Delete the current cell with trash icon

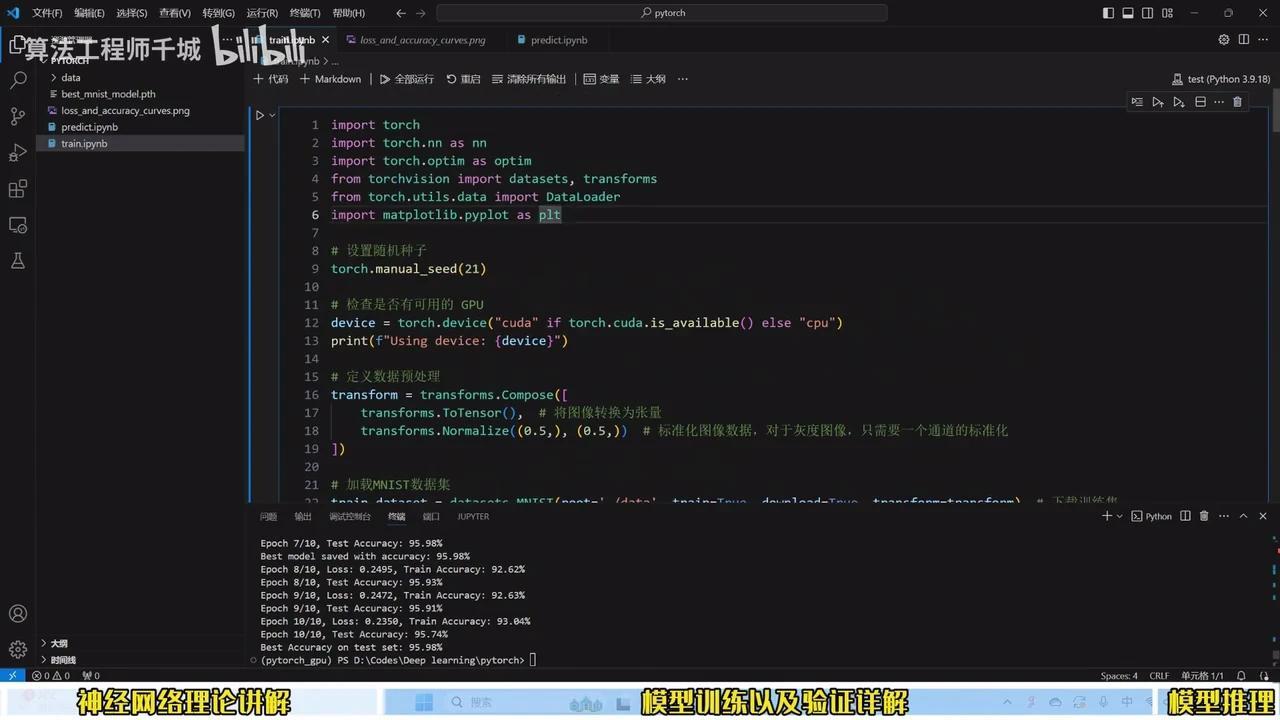pyautogui.click(x=1237, y=101)
